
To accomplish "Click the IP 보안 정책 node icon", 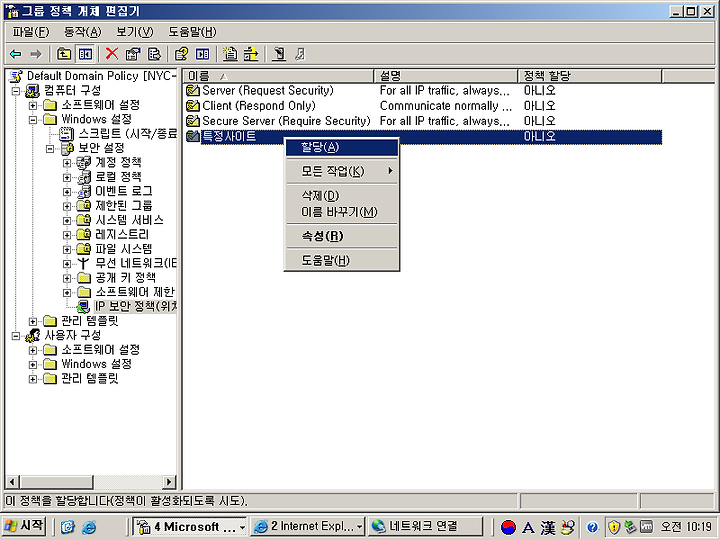I will pos(83,306).
